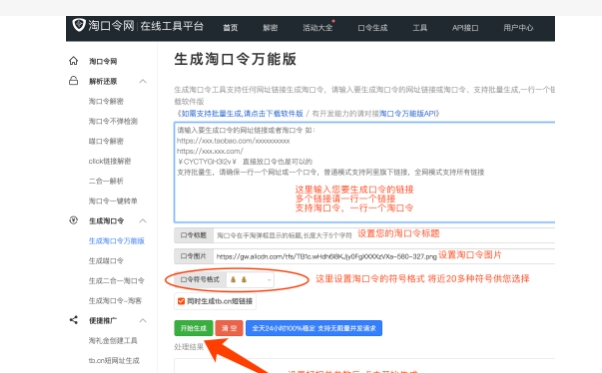Select tb.cn短网址生成 in the sidebar
This screenshot has width=602, height=373.
click(114, 361)
